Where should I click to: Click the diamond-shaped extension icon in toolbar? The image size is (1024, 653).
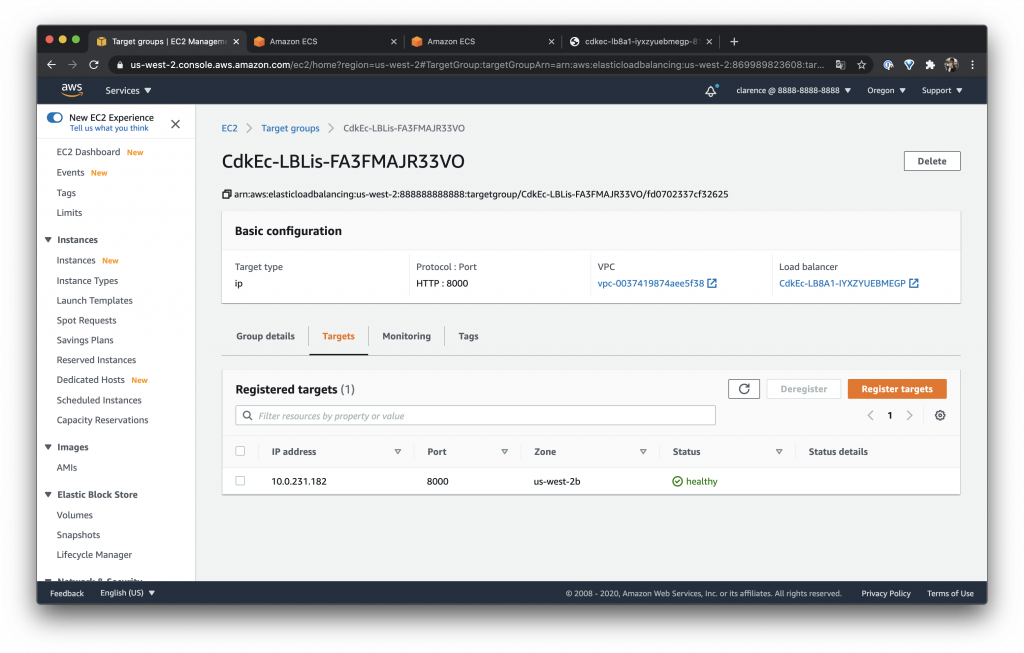tap(909, 65)
